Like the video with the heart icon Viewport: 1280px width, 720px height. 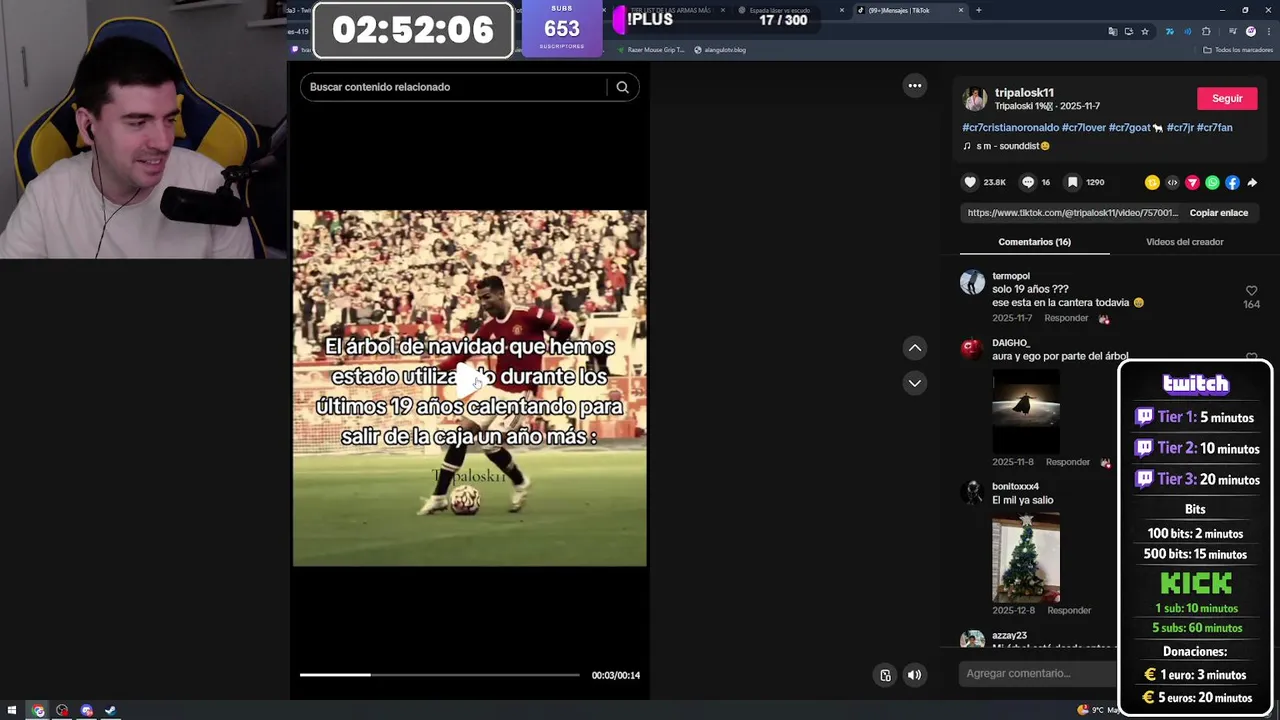point(969,182)
